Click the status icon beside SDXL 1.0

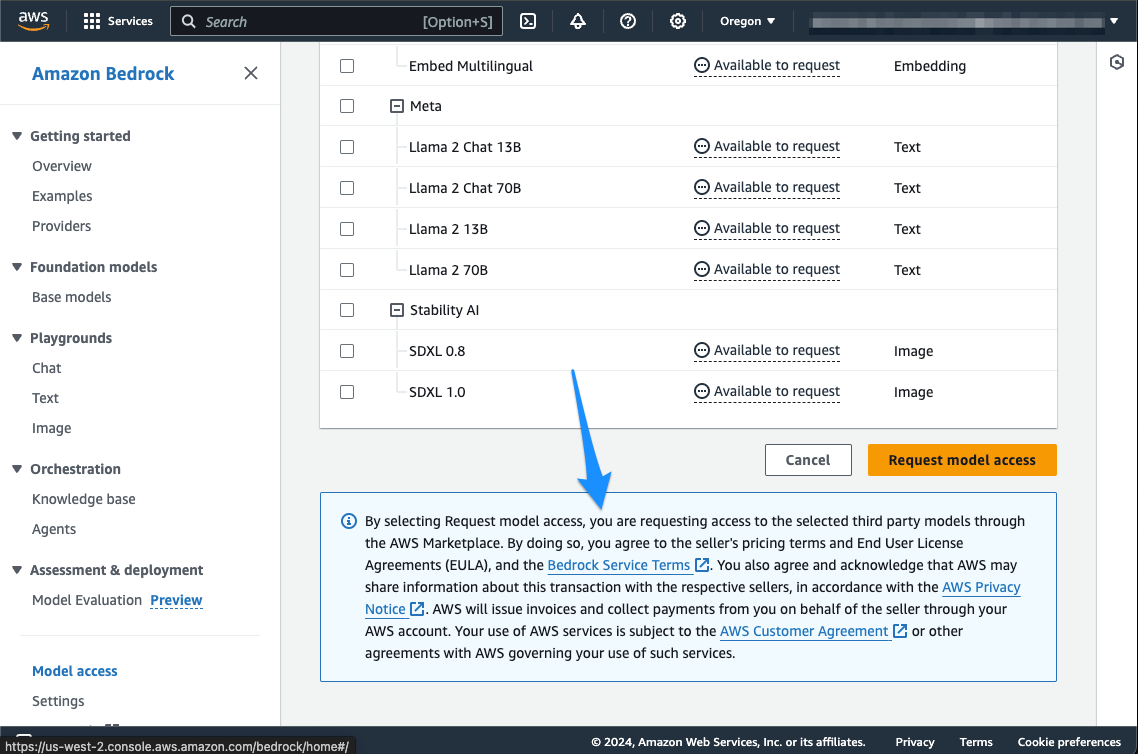point(702,392)
